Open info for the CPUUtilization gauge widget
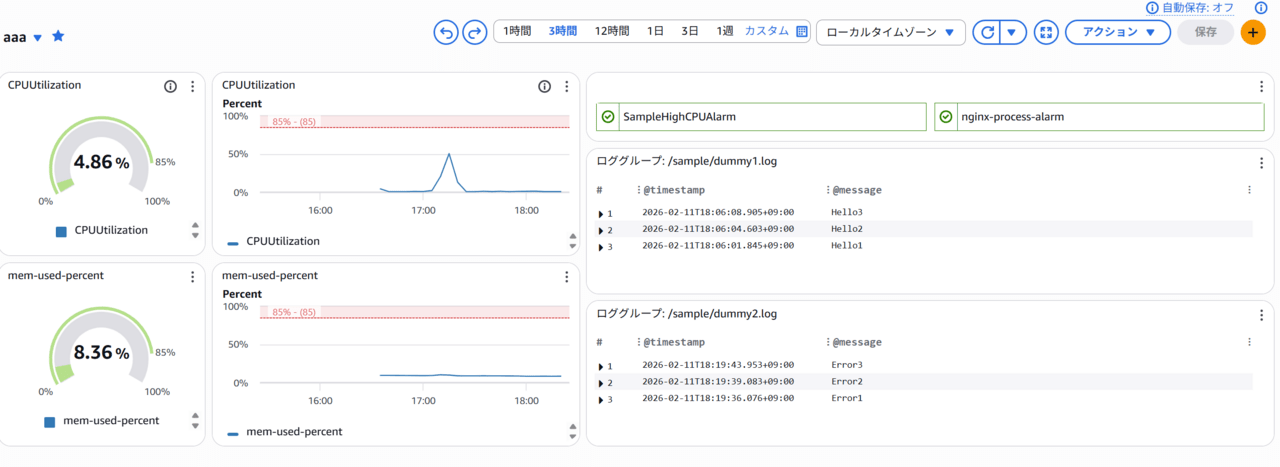The height and width of the screenshot is (467, 1280). pos(171,87)
